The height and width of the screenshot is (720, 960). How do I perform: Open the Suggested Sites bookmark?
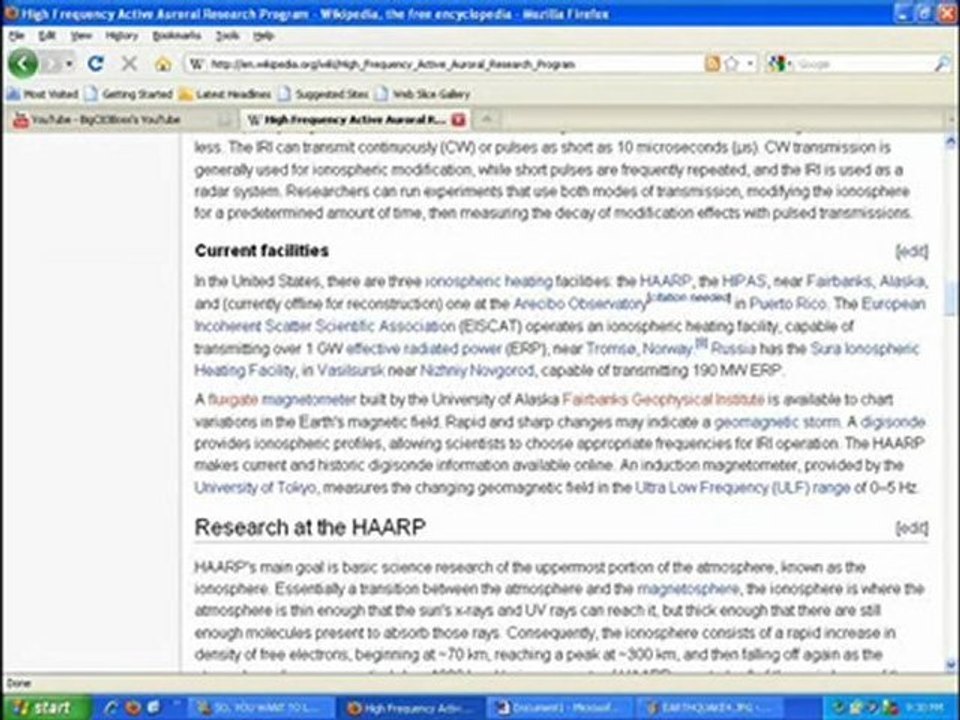(x=323, y=94)
